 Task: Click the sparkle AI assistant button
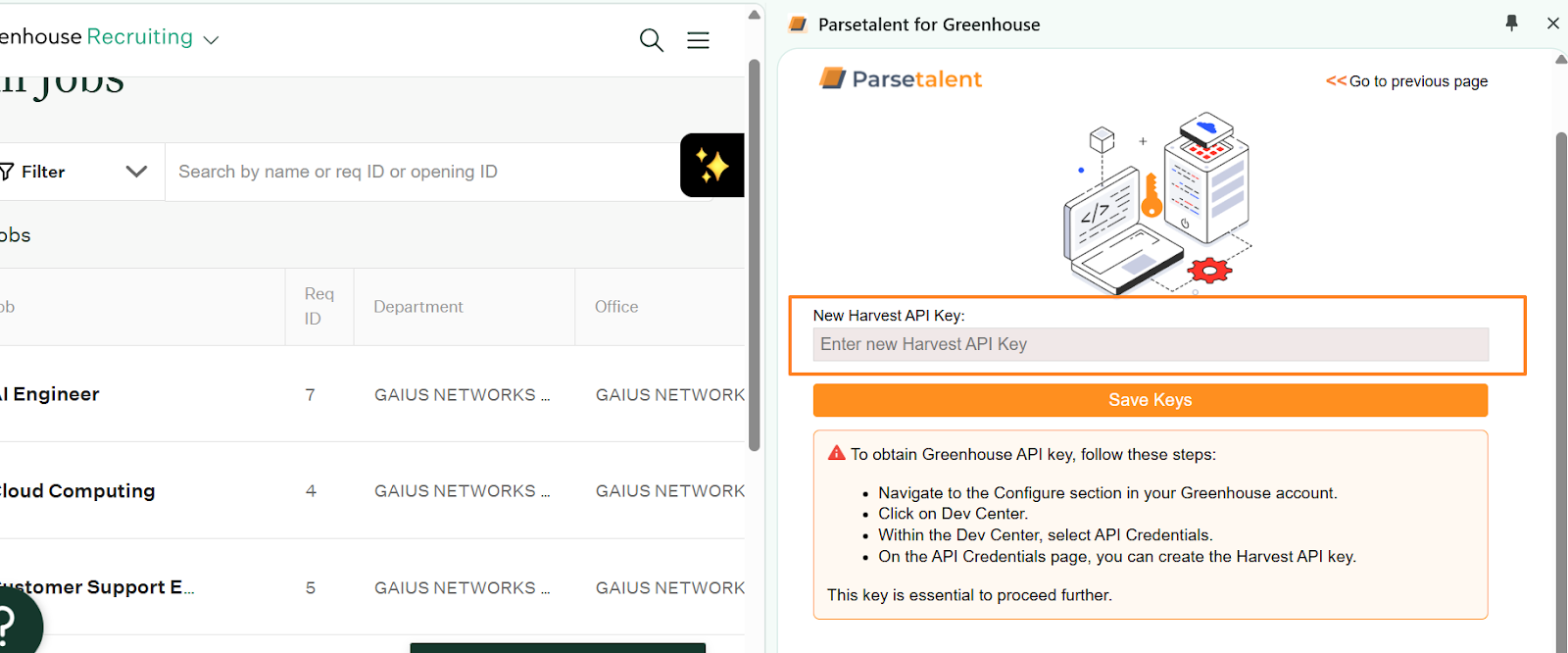point(712,166)
